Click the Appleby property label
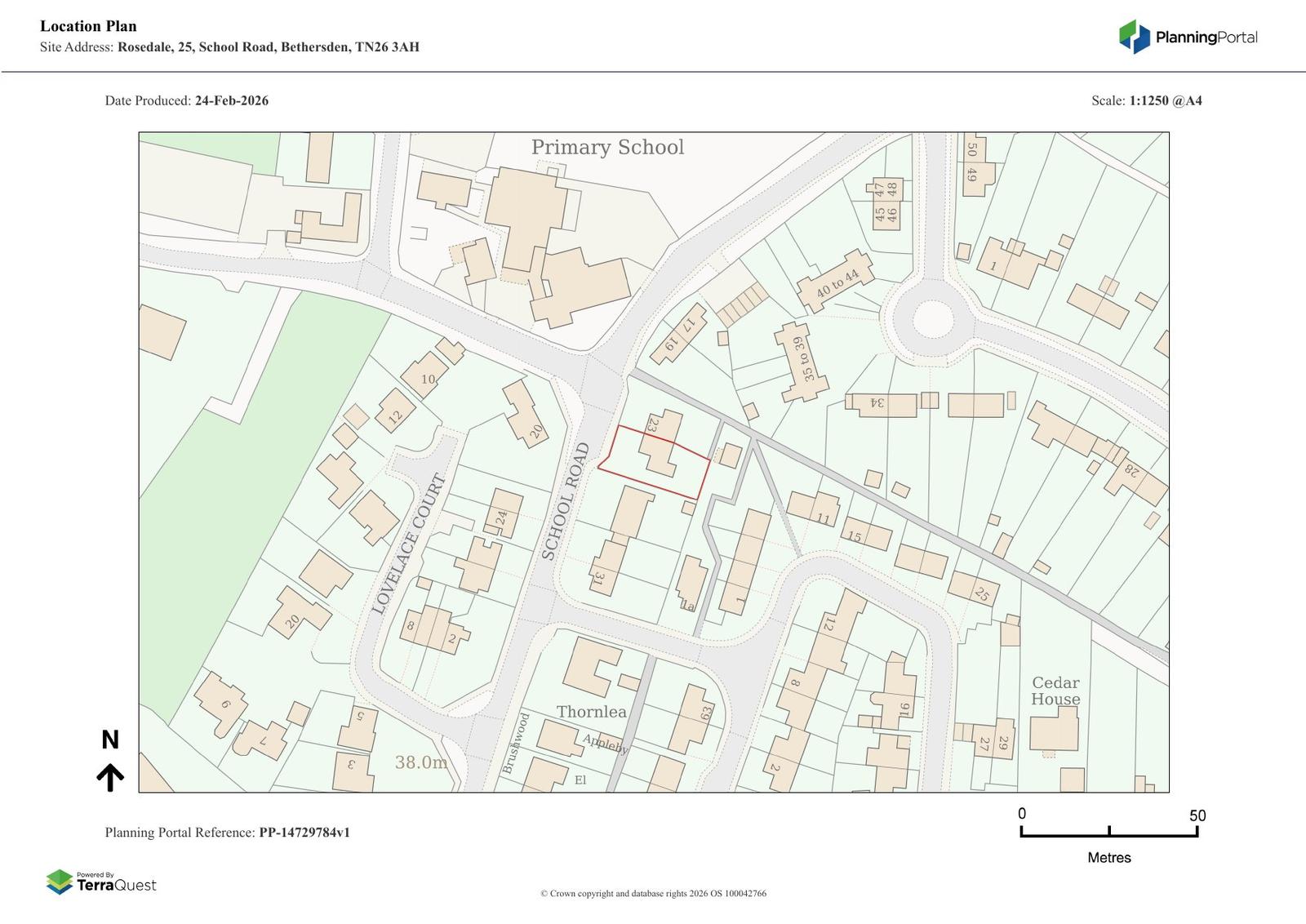This screenshot has height=924, width=1306. (605, 744)
